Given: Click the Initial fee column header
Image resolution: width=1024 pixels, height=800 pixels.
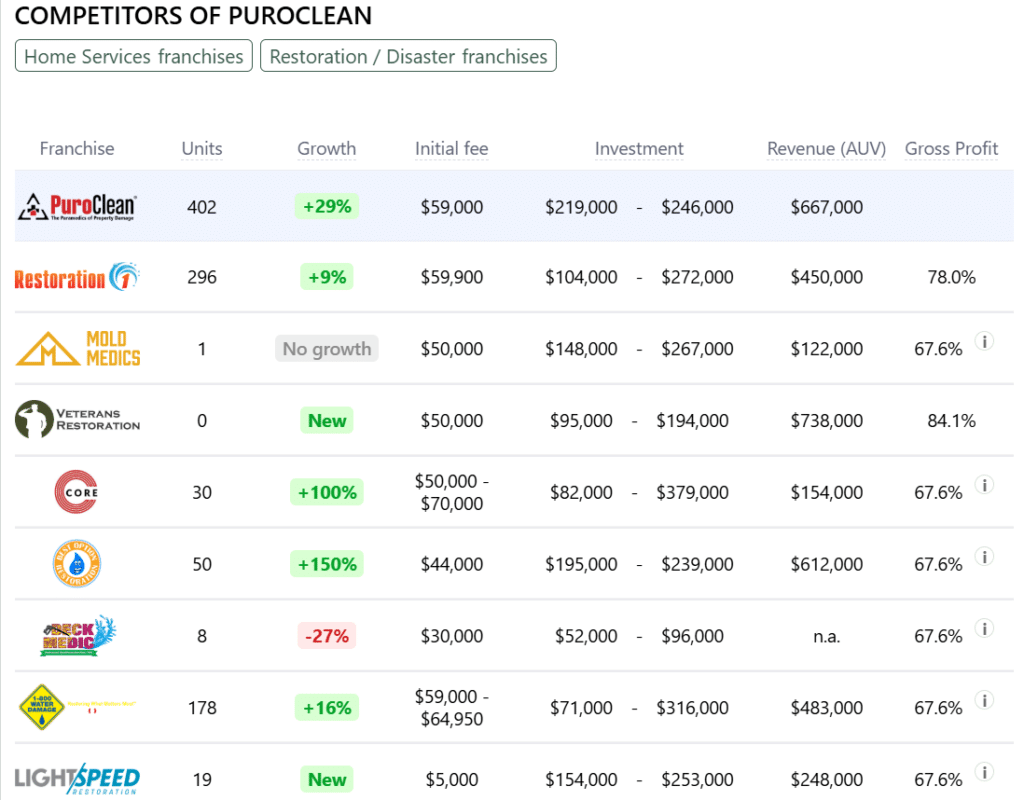Looking at the screenshot, I should 451,149.
